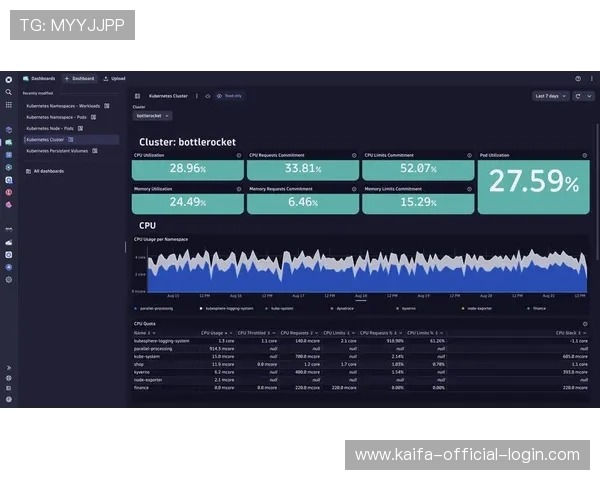Image resolution: width=600 pixels, height=480 pixels.
Task: Open the CPU Limits column header menu
Action: click(x=353, y=333)
